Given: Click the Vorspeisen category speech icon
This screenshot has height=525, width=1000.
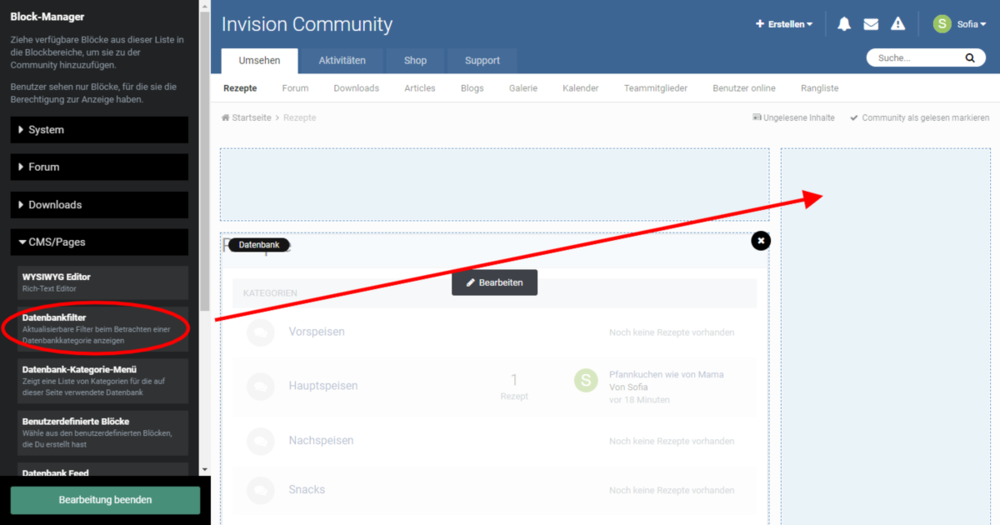Looking at the screenshot, I should 260,332.
